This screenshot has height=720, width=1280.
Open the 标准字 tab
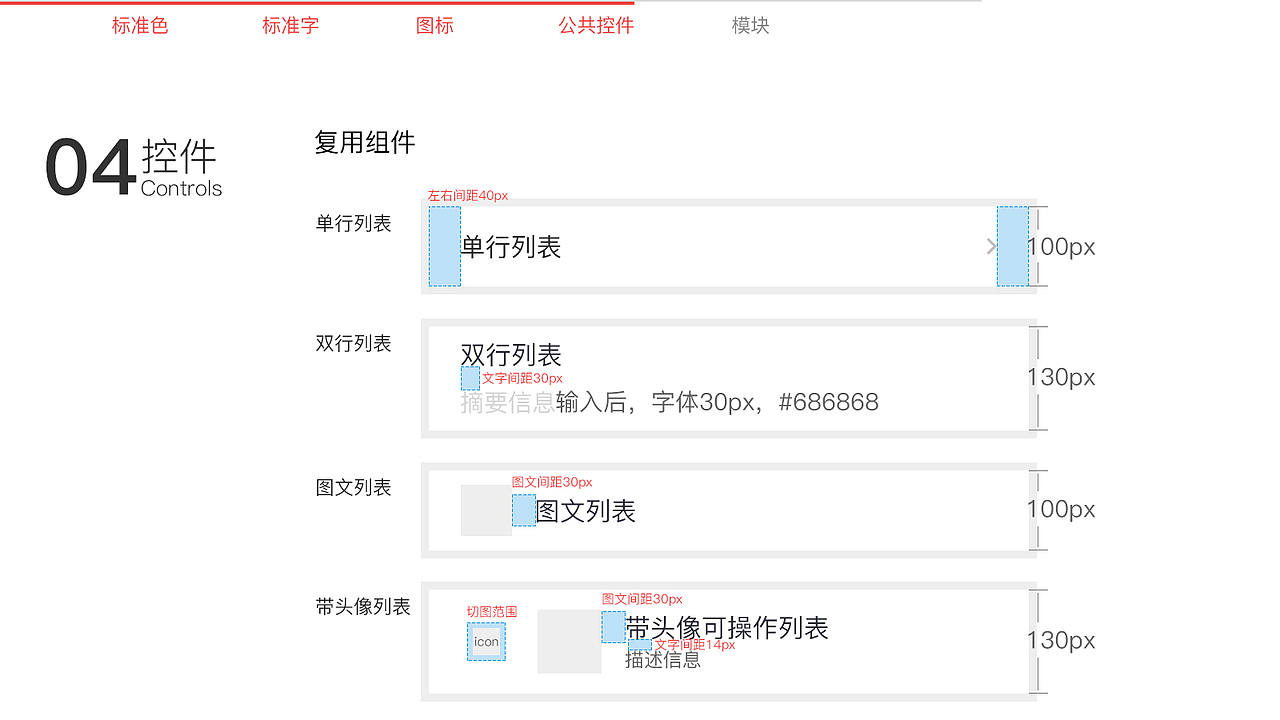(289, 26)
